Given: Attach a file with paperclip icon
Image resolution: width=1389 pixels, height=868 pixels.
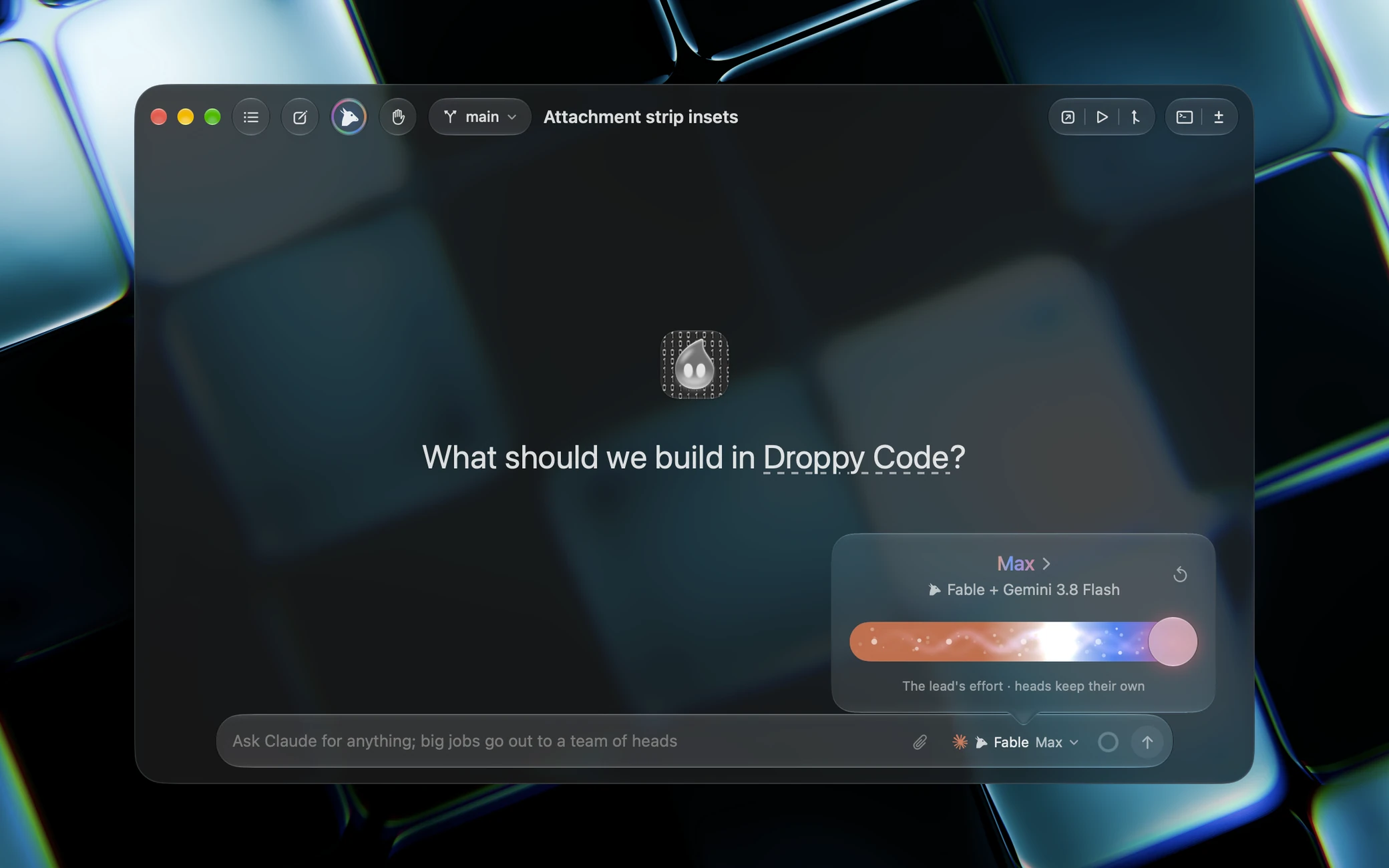Looking at the screenshot, I should tap(920, 742).
